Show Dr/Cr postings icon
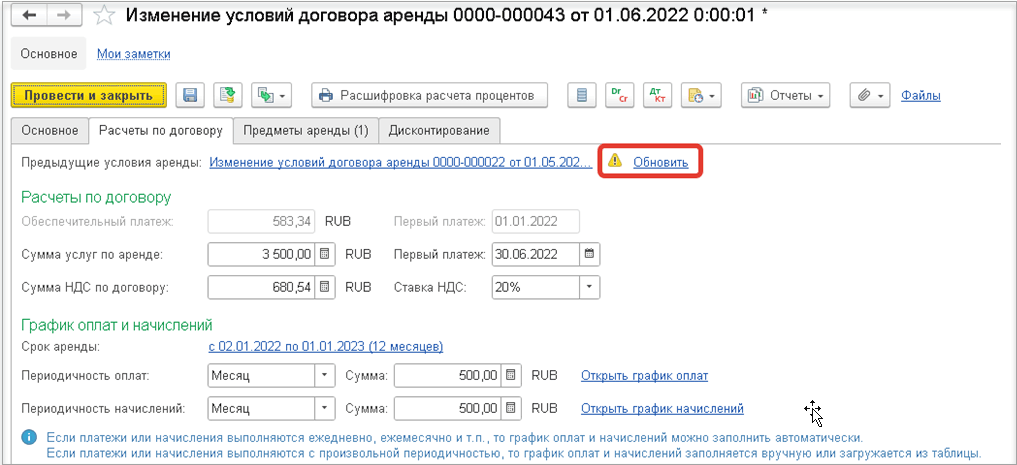 619,96
